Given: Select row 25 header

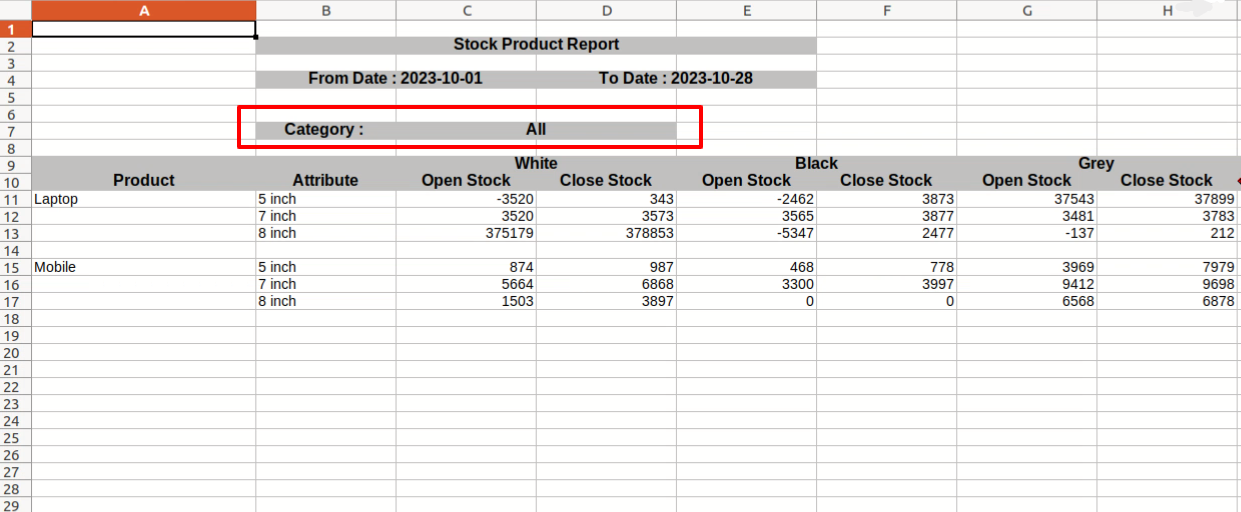Looking at the screenshot, I should click(x=15, y=438).
